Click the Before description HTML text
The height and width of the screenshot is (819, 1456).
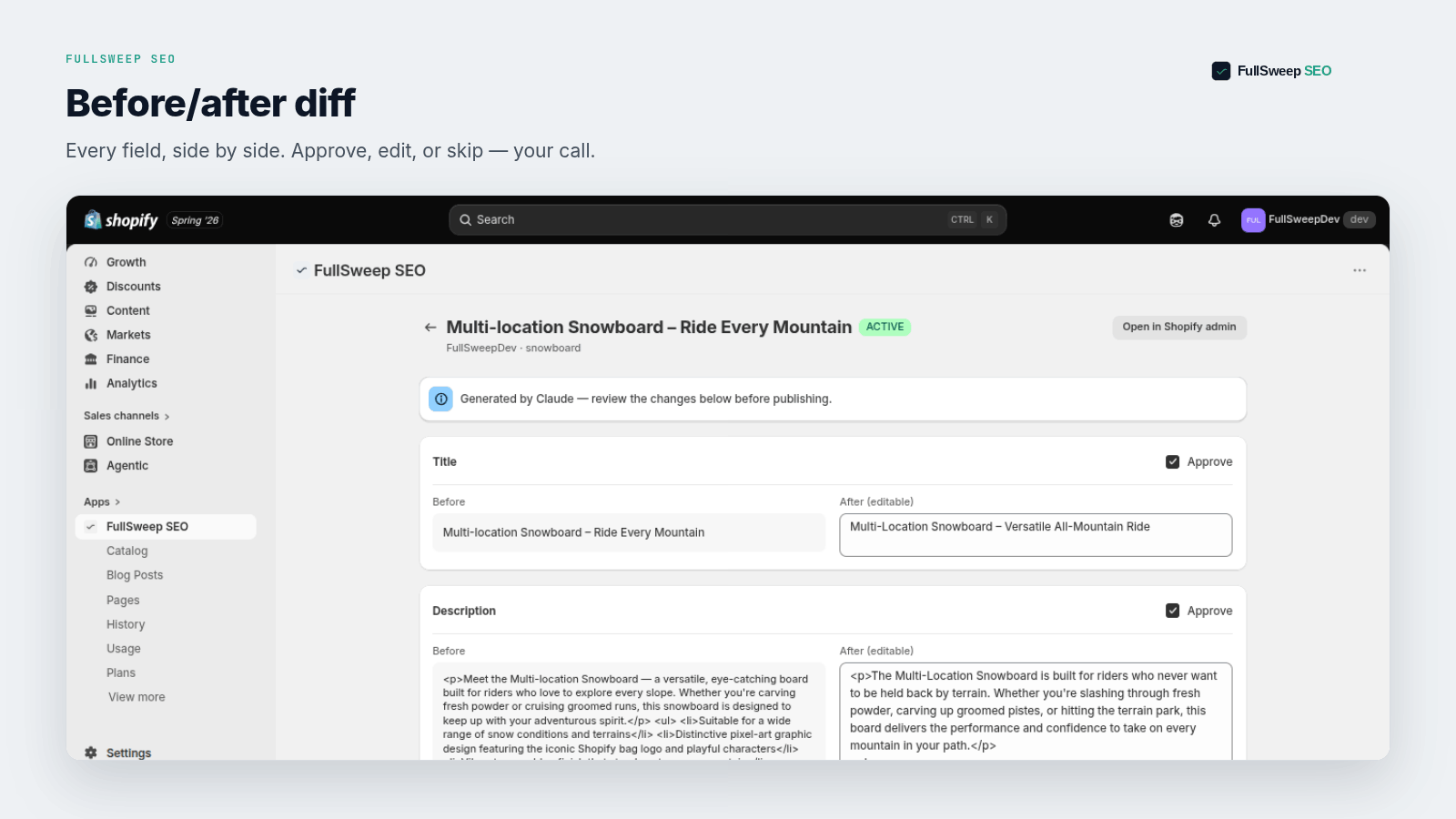[x=629, y=712]
